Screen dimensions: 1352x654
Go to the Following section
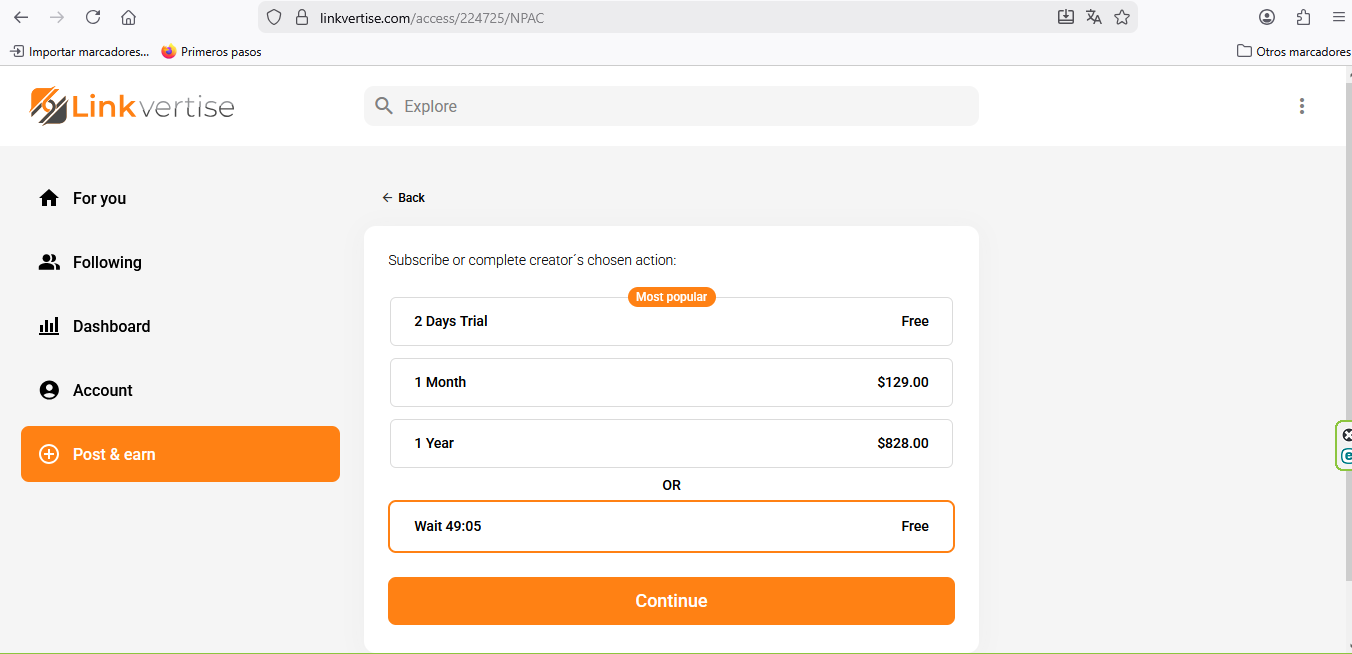click(x=106, y=262)
